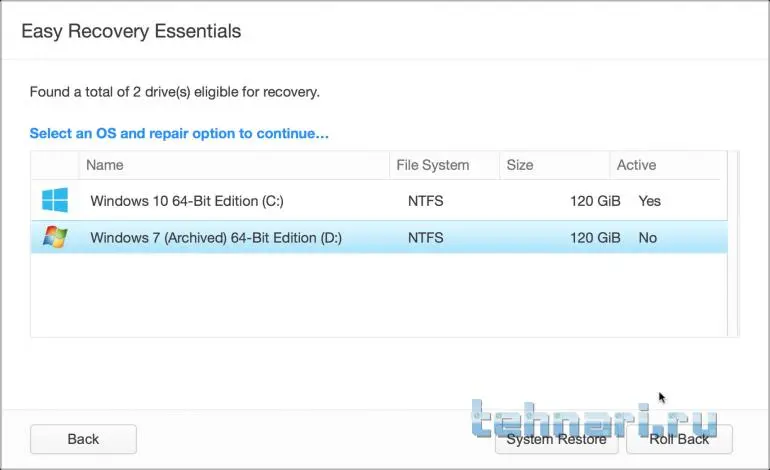Image resolution: width=770 pixels, height=470 pixels.
Task: Click the Roll Back button
Action: pos(679,439)
